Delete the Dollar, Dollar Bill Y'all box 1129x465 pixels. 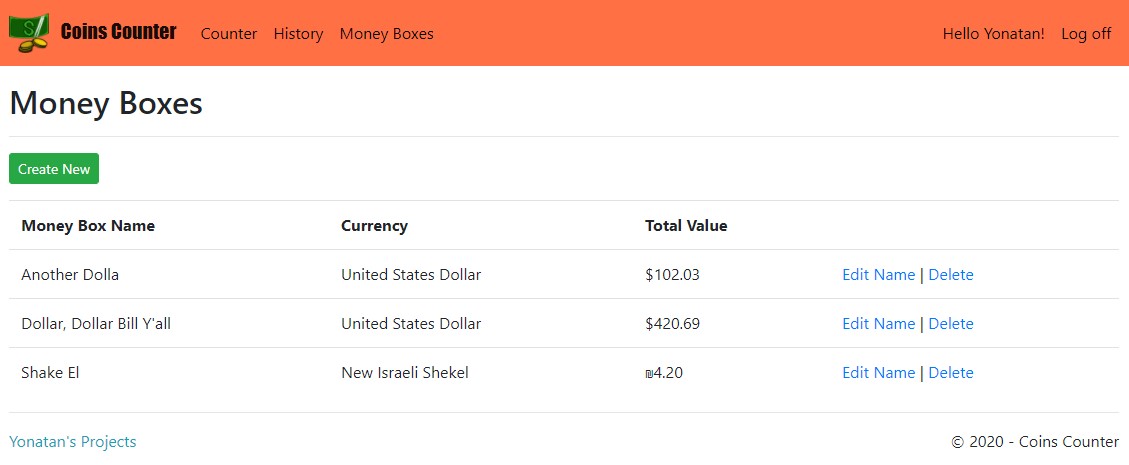[x=950, y=324]
